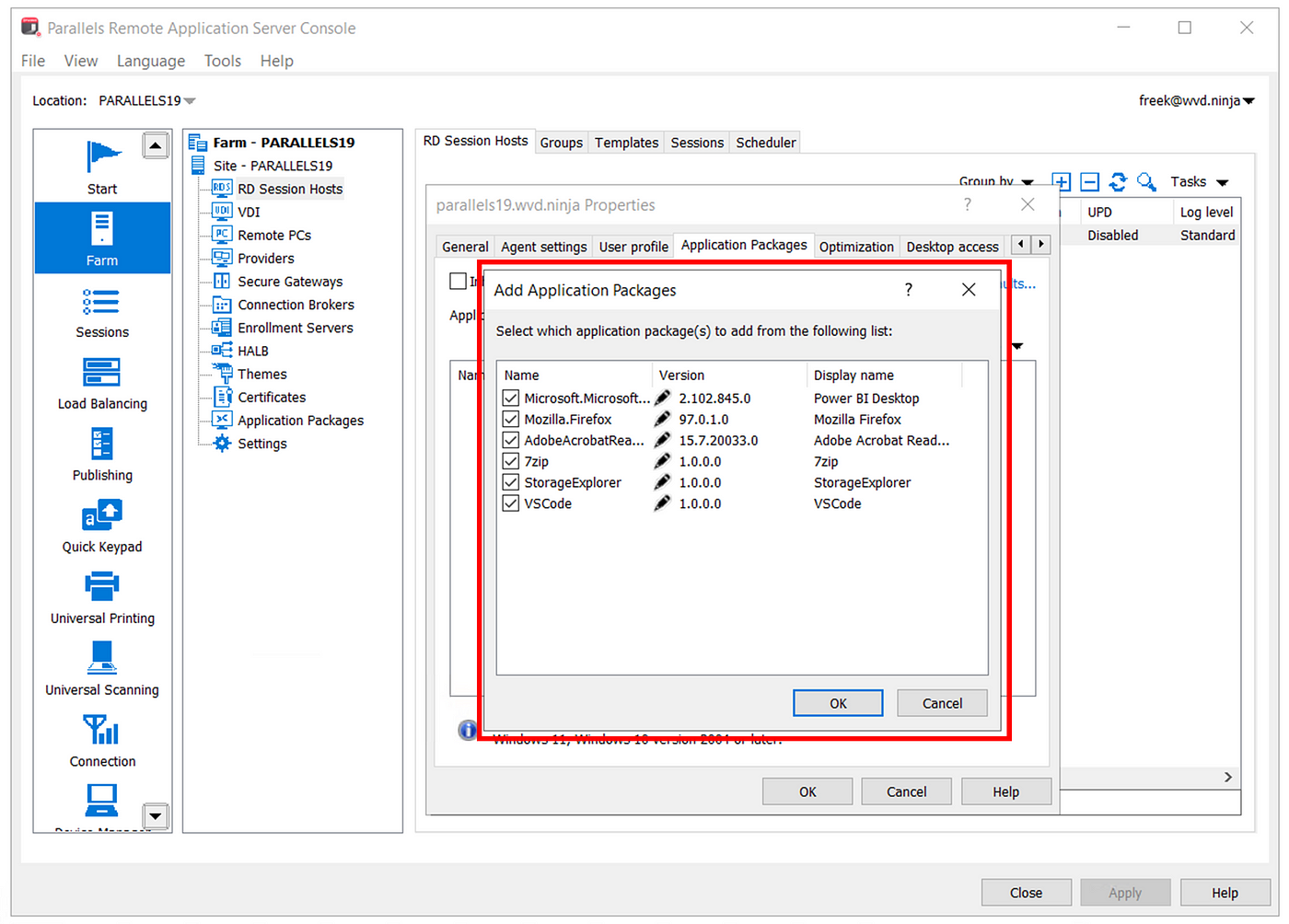Open Application Packages tree node
The image size is (1289, 924).
pyautogui.click(x=301, y=421)
